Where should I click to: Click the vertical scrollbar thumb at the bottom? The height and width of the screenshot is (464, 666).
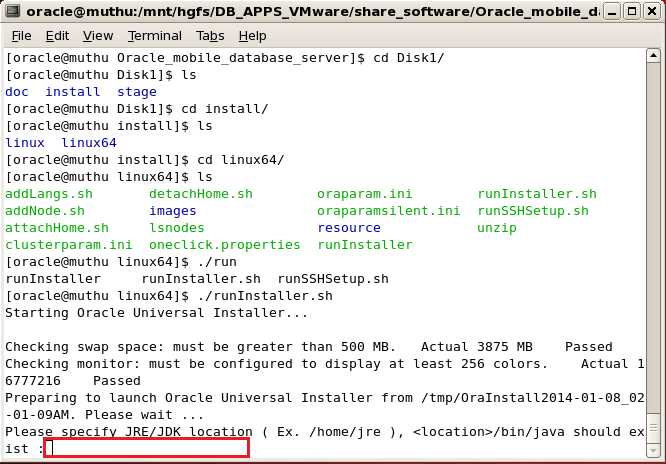[x=653, y=428]
